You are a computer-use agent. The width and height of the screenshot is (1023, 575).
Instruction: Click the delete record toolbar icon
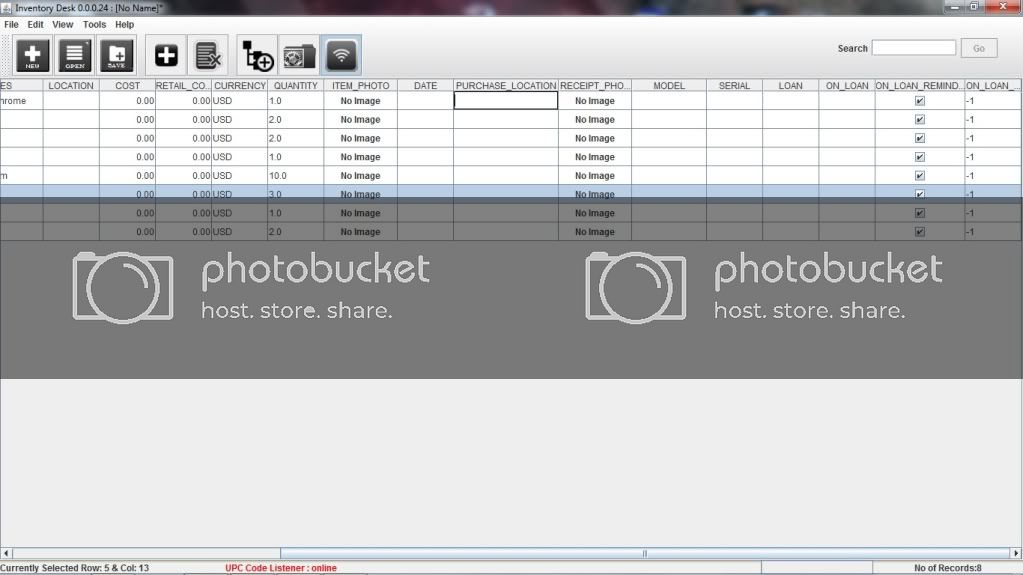pos(208,55)
